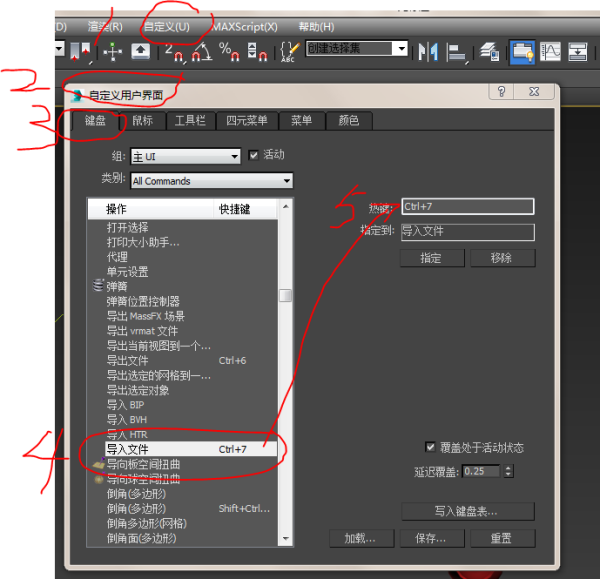Image resolution: width=600 pixels, height=579 pixels.
Task: Open the Layer manager icon
Action: (x=490, y=52)
